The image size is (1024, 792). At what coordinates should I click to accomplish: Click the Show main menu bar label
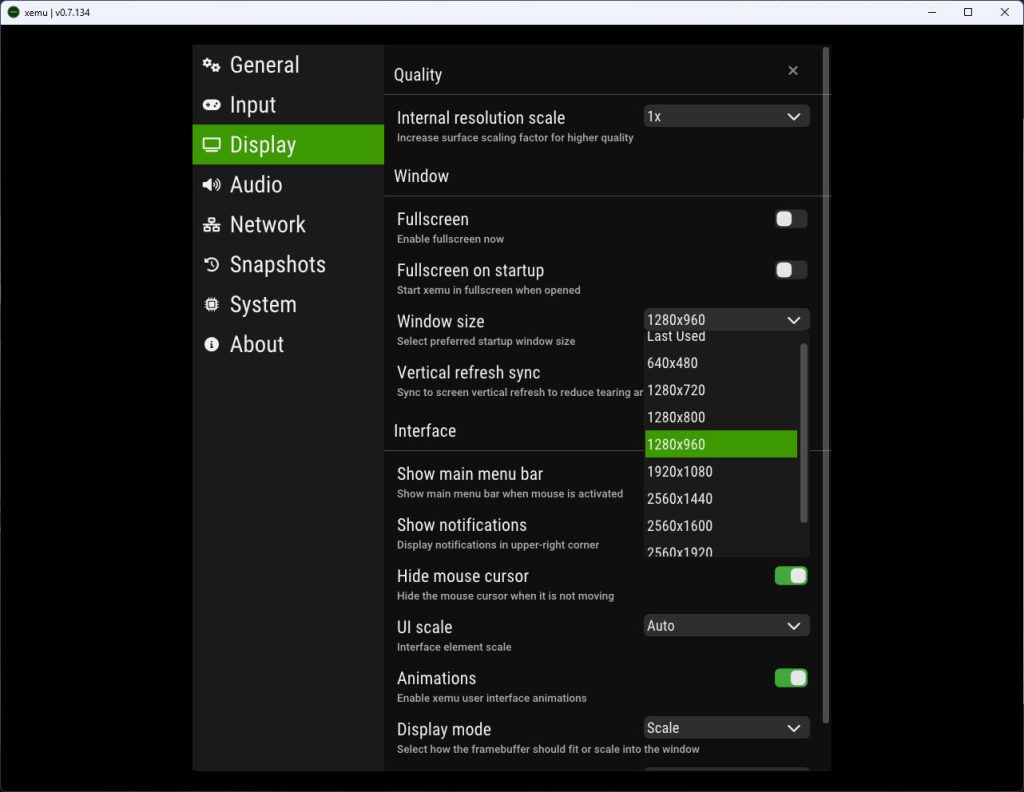coord(470,474)
